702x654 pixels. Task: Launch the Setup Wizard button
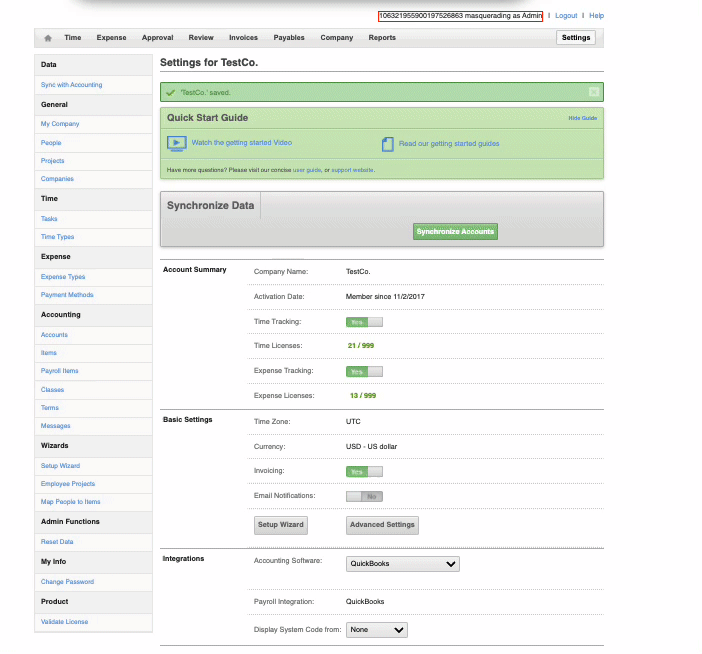coord(281,525)
